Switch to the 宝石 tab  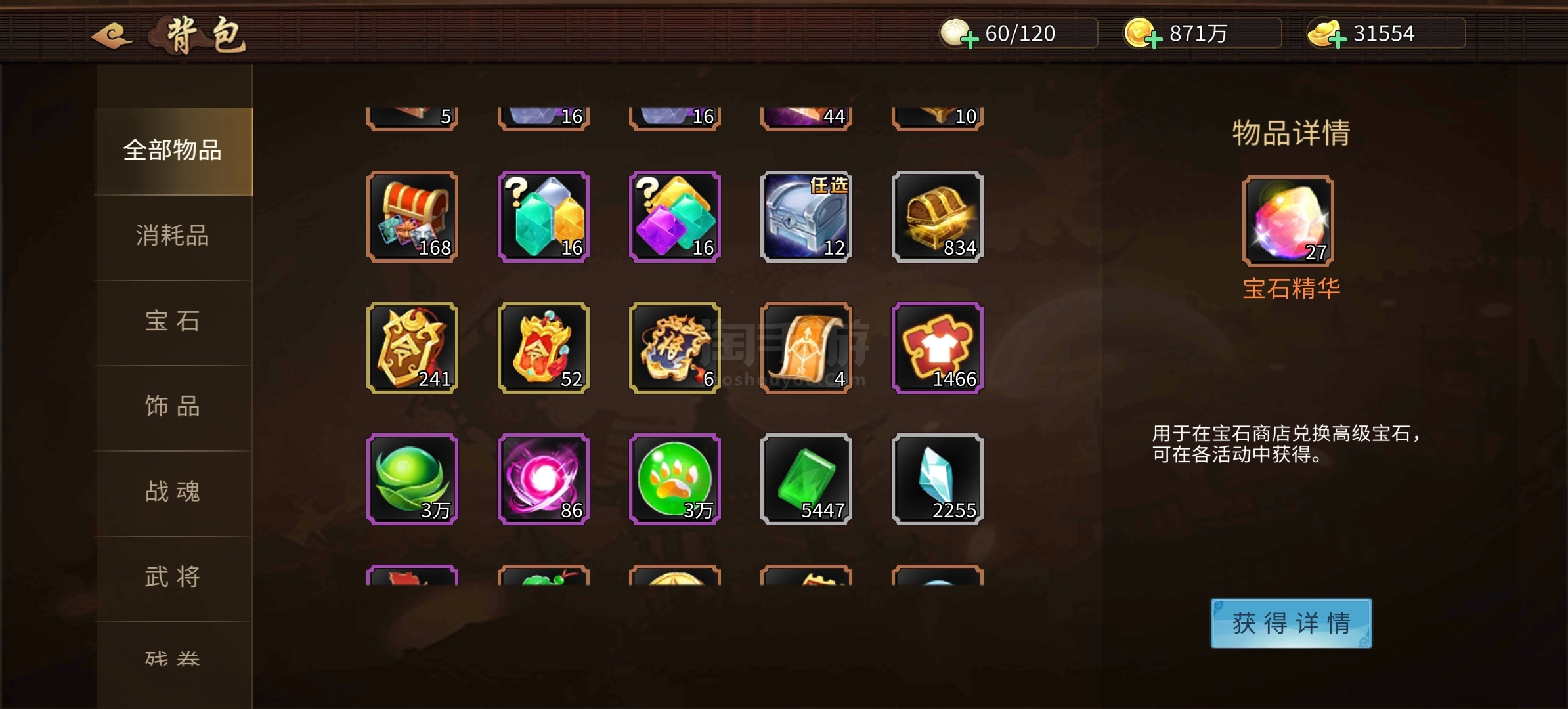[173, 321]
